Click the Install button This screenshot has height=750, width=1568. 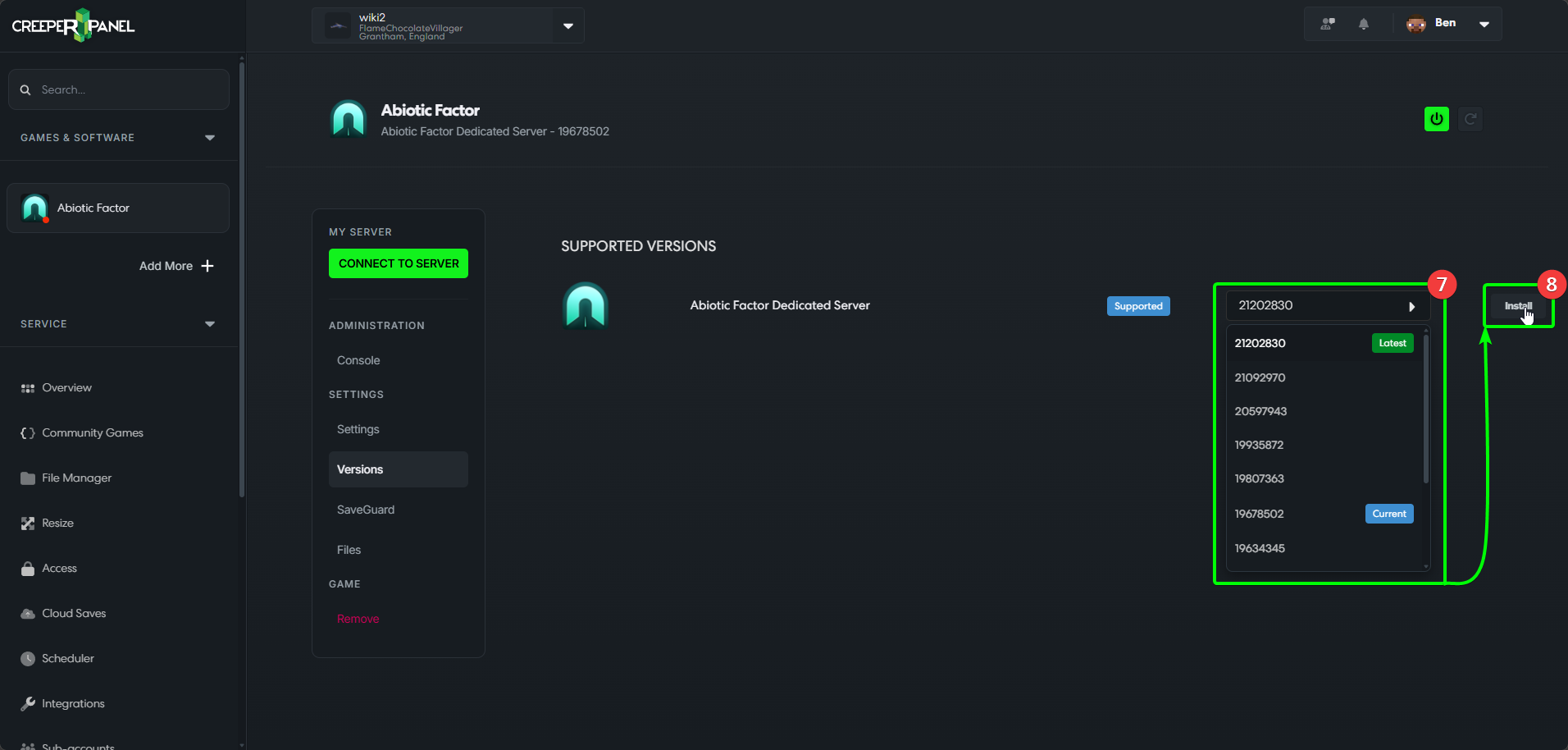1517,306
